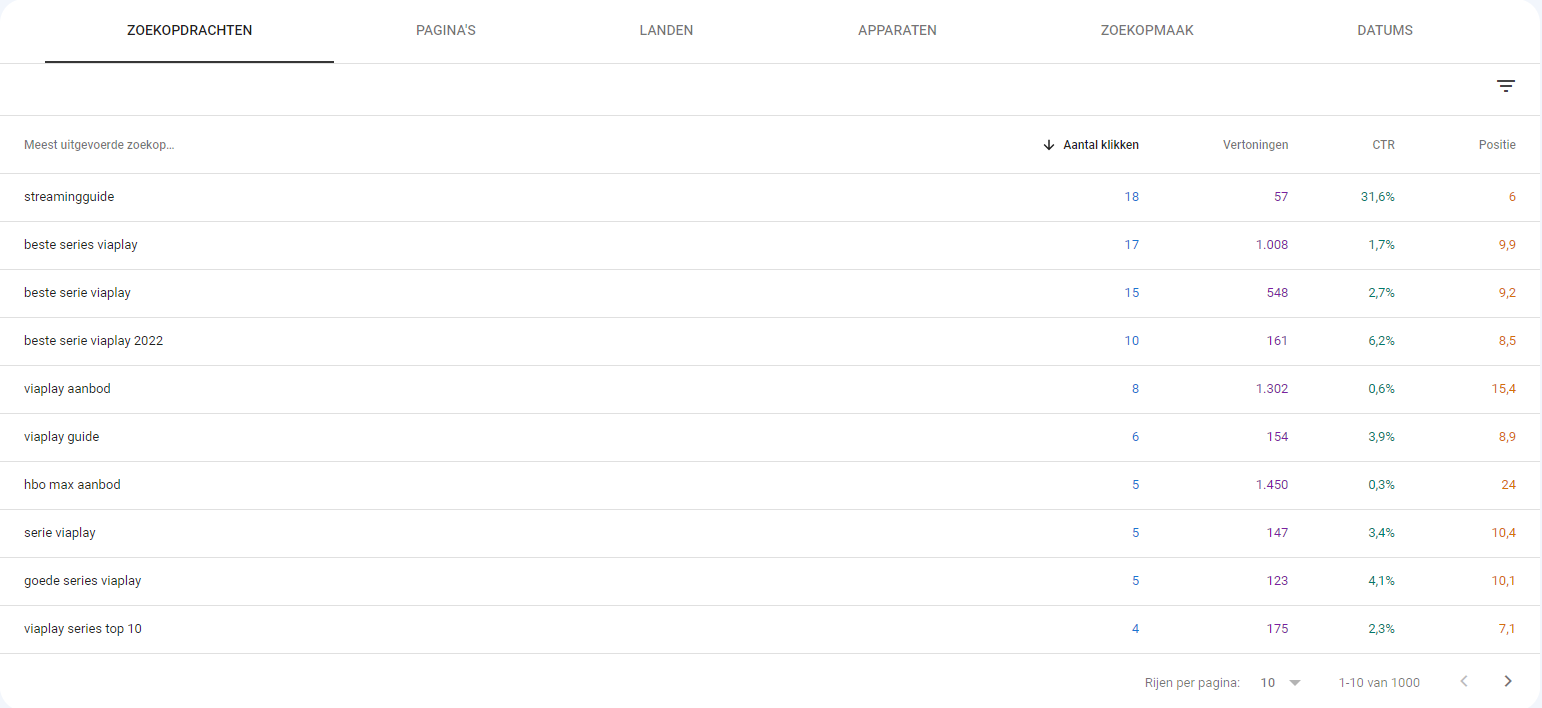Select the viaplay guide query
The height and width of the screenshot is (708, 1542).
pyautogui.click(x=61, y=437)
